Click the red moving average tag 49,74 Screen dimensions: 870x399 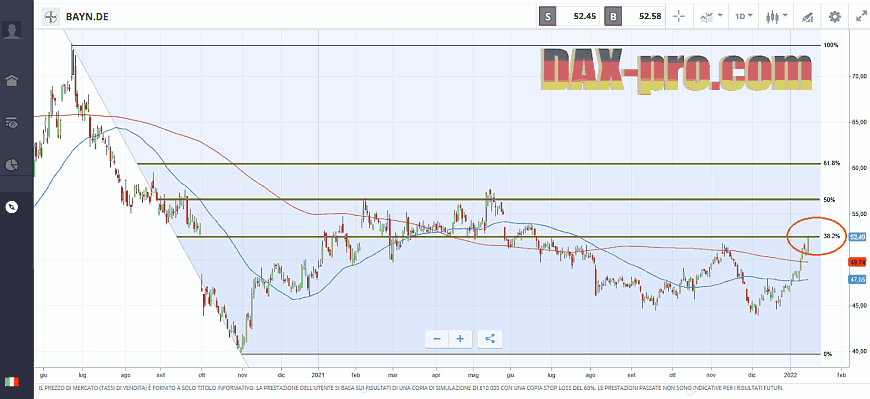pyautogui.click(x=857, y=261)
